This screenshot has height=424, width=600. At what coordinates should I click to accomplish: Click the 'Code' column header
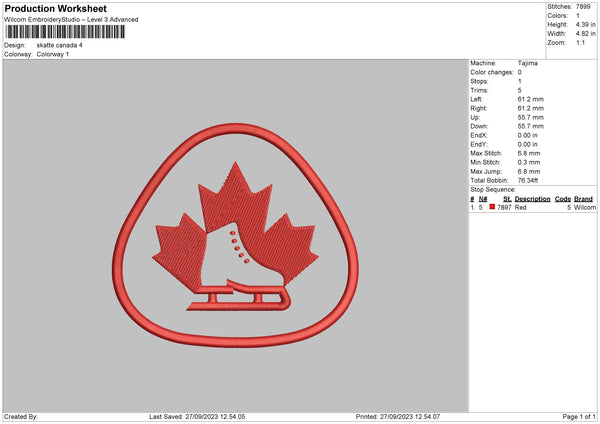562,199
